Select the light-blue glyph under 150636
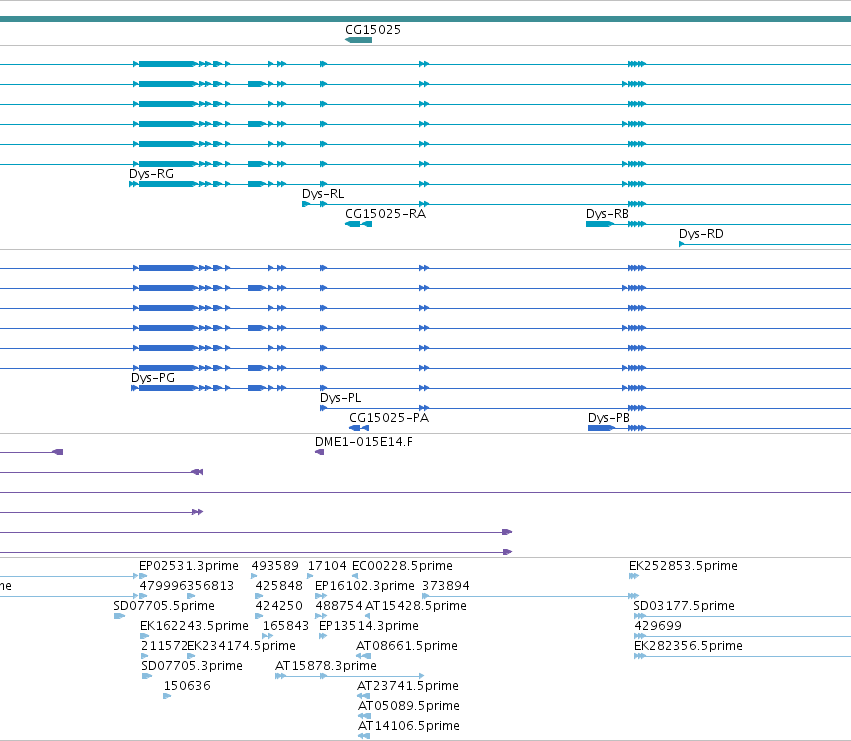The height and width of the screenshot is (741, 851). [167, 696]
